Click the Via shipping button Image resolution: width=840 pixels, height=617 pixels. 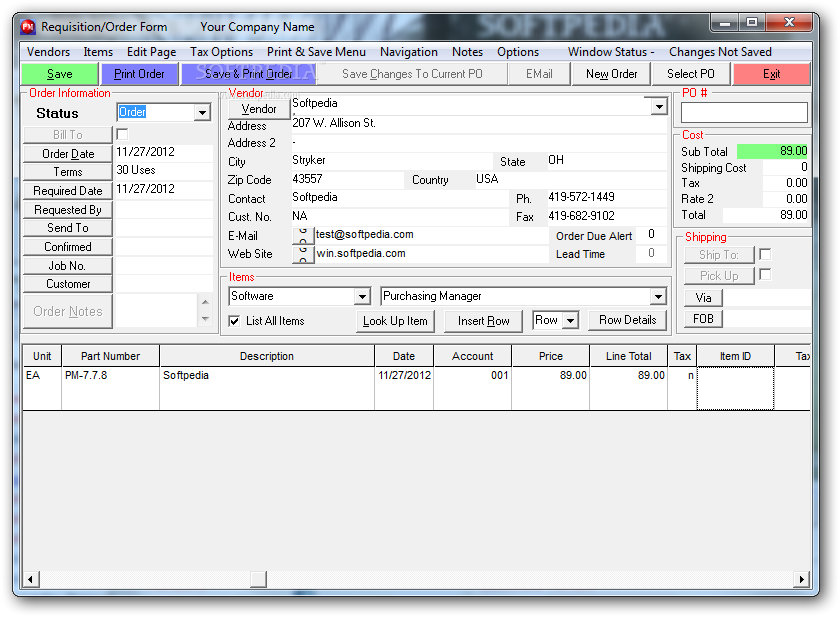point(703,298)
